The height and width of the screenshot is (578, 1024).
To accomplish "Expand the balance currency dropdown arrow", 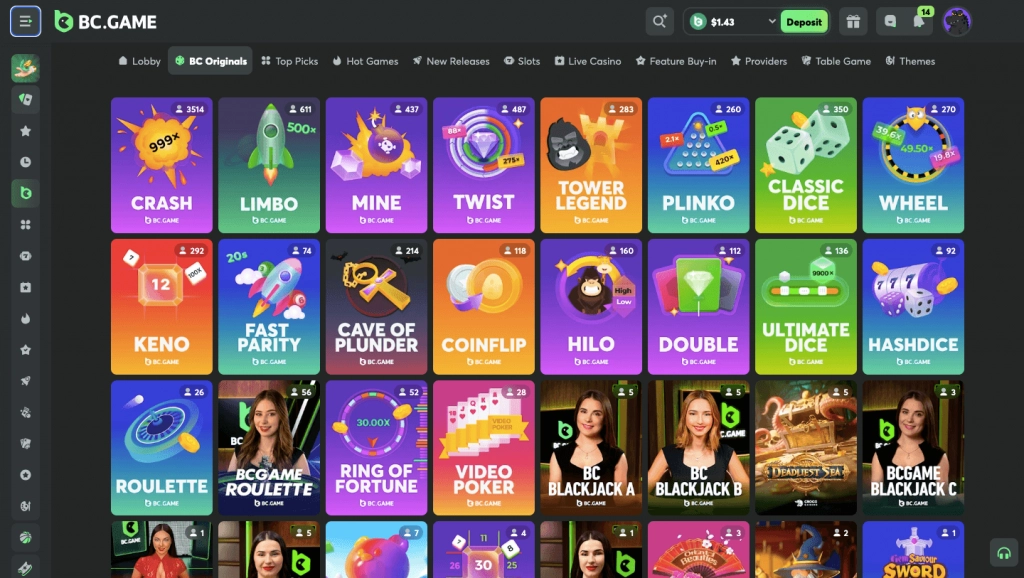I will [772, 22].
